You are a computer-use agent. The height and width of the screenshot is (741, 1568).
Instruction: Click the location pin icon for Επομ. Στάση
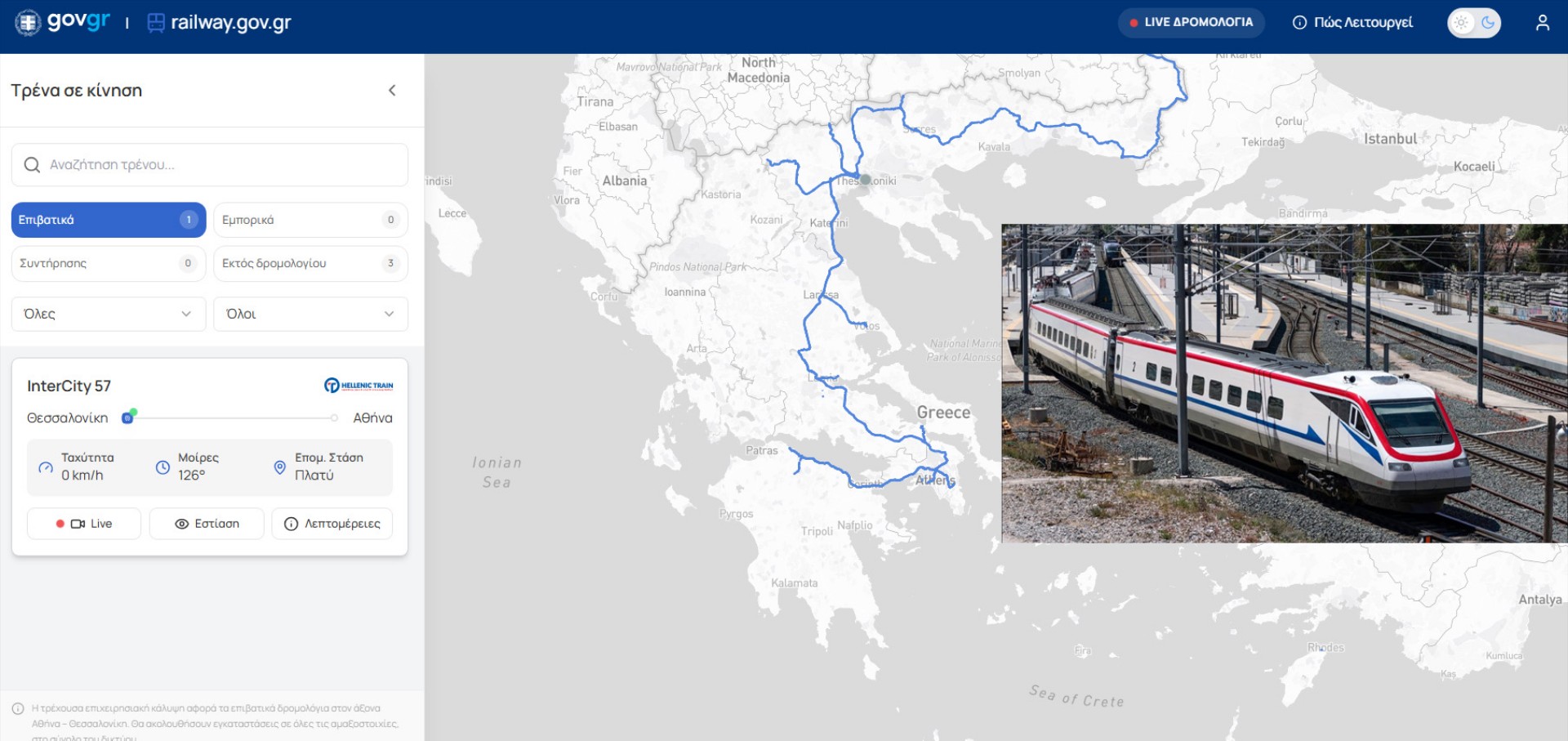[x=278, y=467]
